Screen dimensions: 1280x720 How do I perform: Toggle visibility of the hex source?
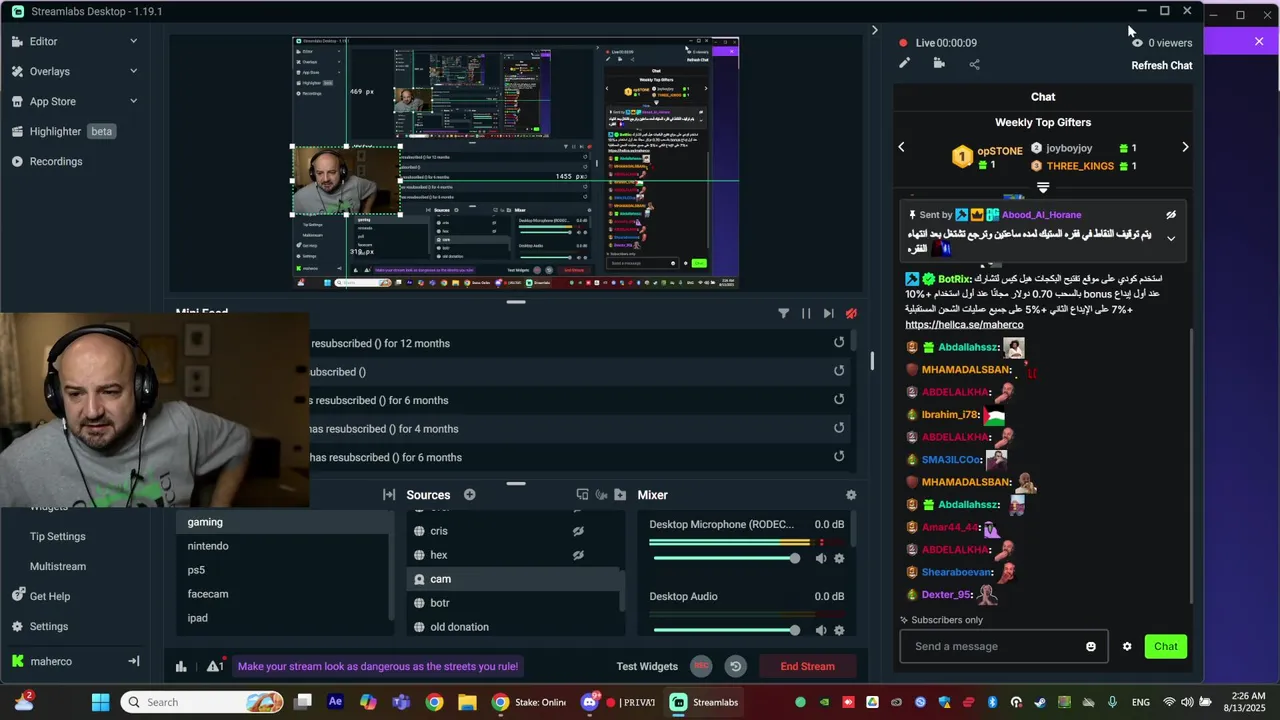coord(578,555)
